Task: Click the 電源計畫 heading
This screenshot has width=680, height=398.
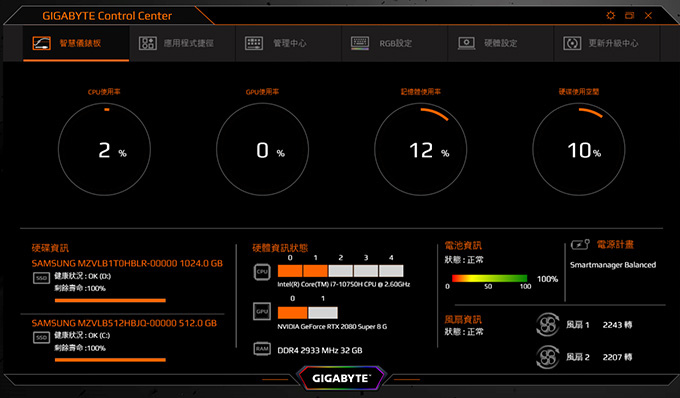Action: click(x=615, y=245)
